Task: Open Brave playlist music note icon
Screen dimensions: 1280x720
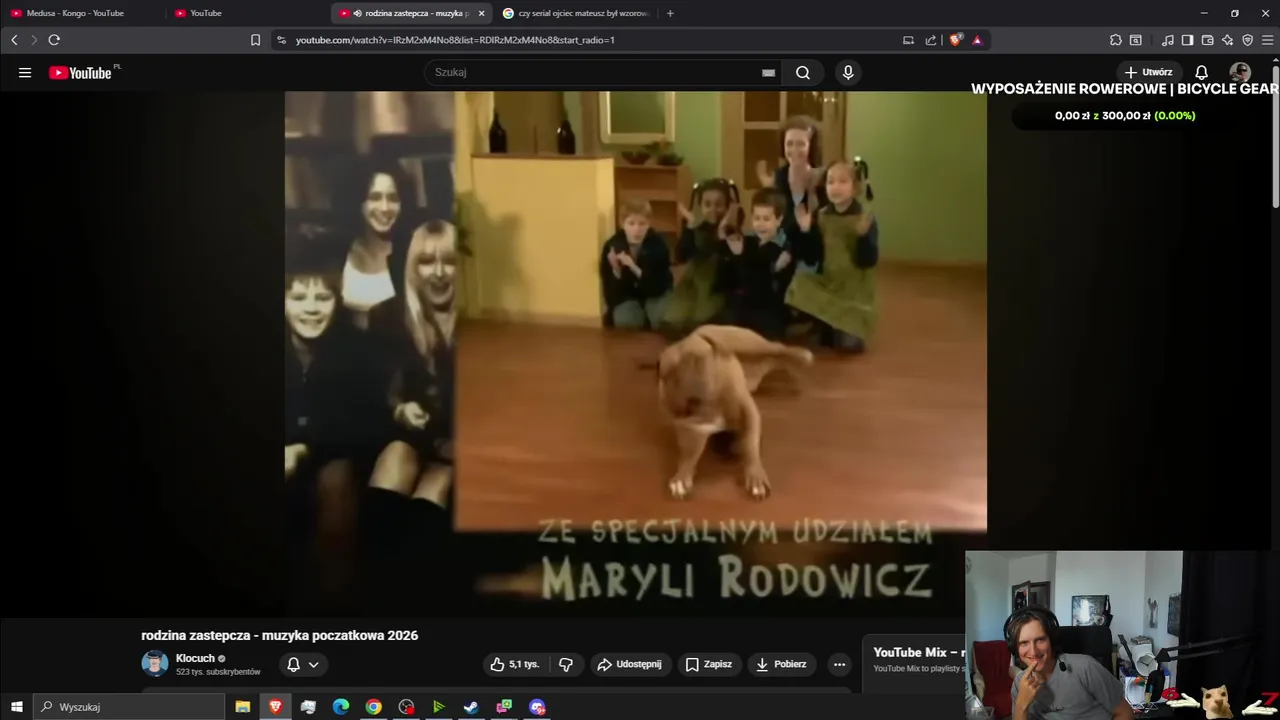Action: [x=1168, y=40]
